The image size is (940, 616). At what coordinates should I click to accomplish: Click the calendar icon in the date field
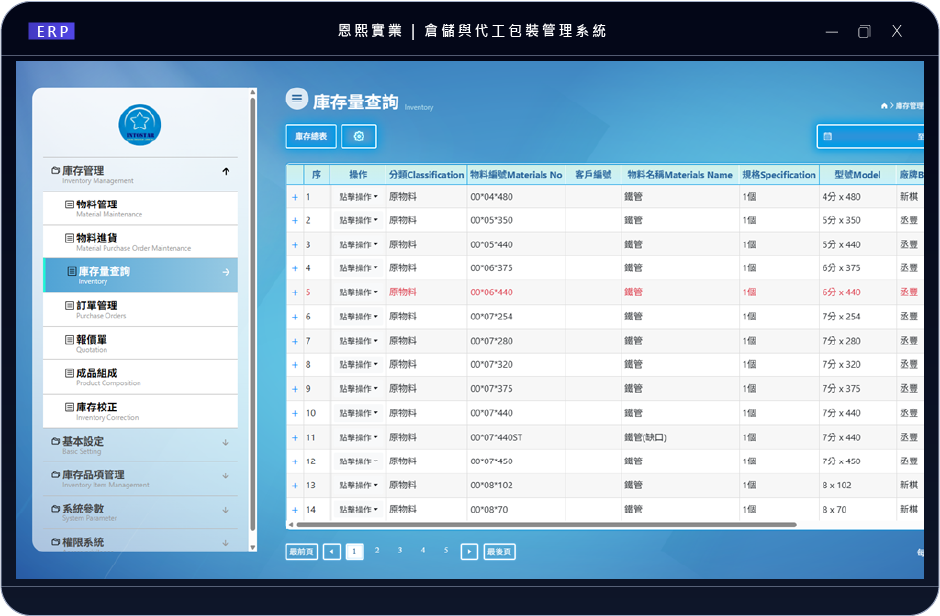tap(828, 136)
